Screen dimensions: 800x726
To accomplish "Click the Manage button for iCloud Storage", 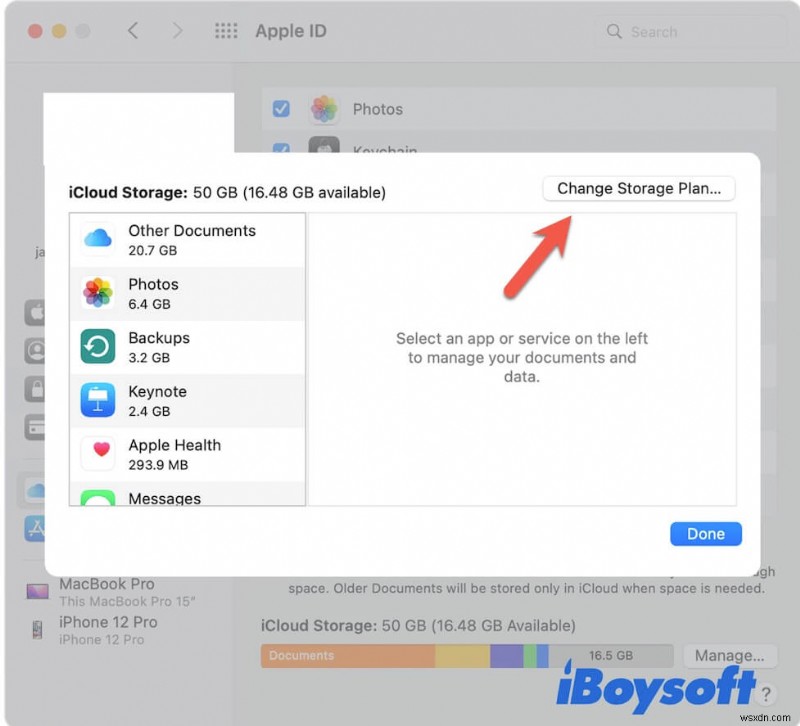I will point(731,655).
